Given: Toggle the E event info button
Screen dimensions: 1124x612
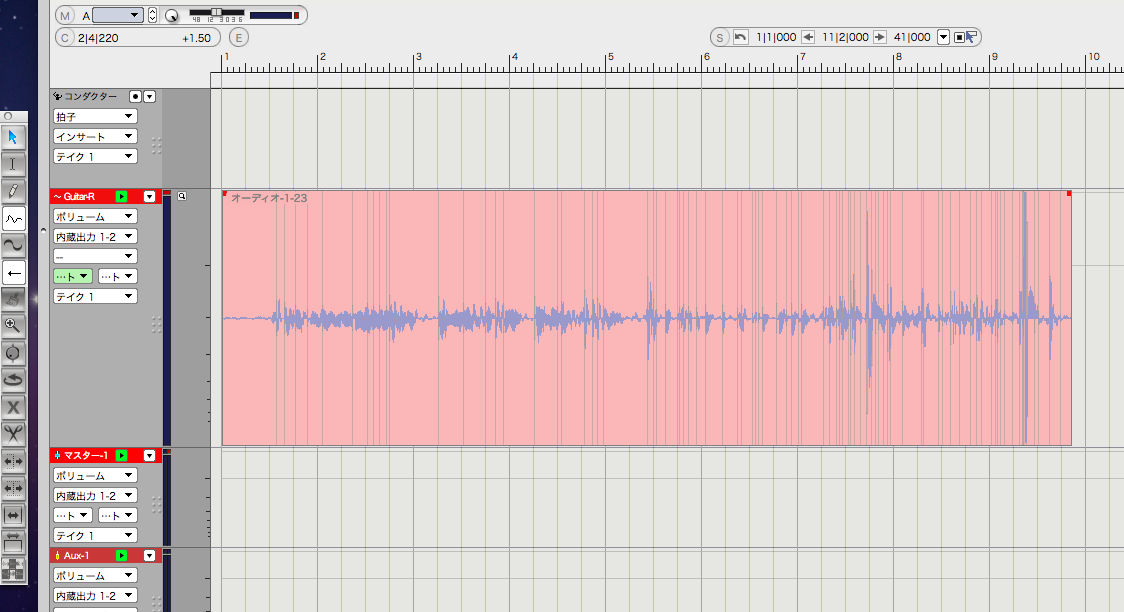Looking at the screenshot, I should click(x=239, y=38).
